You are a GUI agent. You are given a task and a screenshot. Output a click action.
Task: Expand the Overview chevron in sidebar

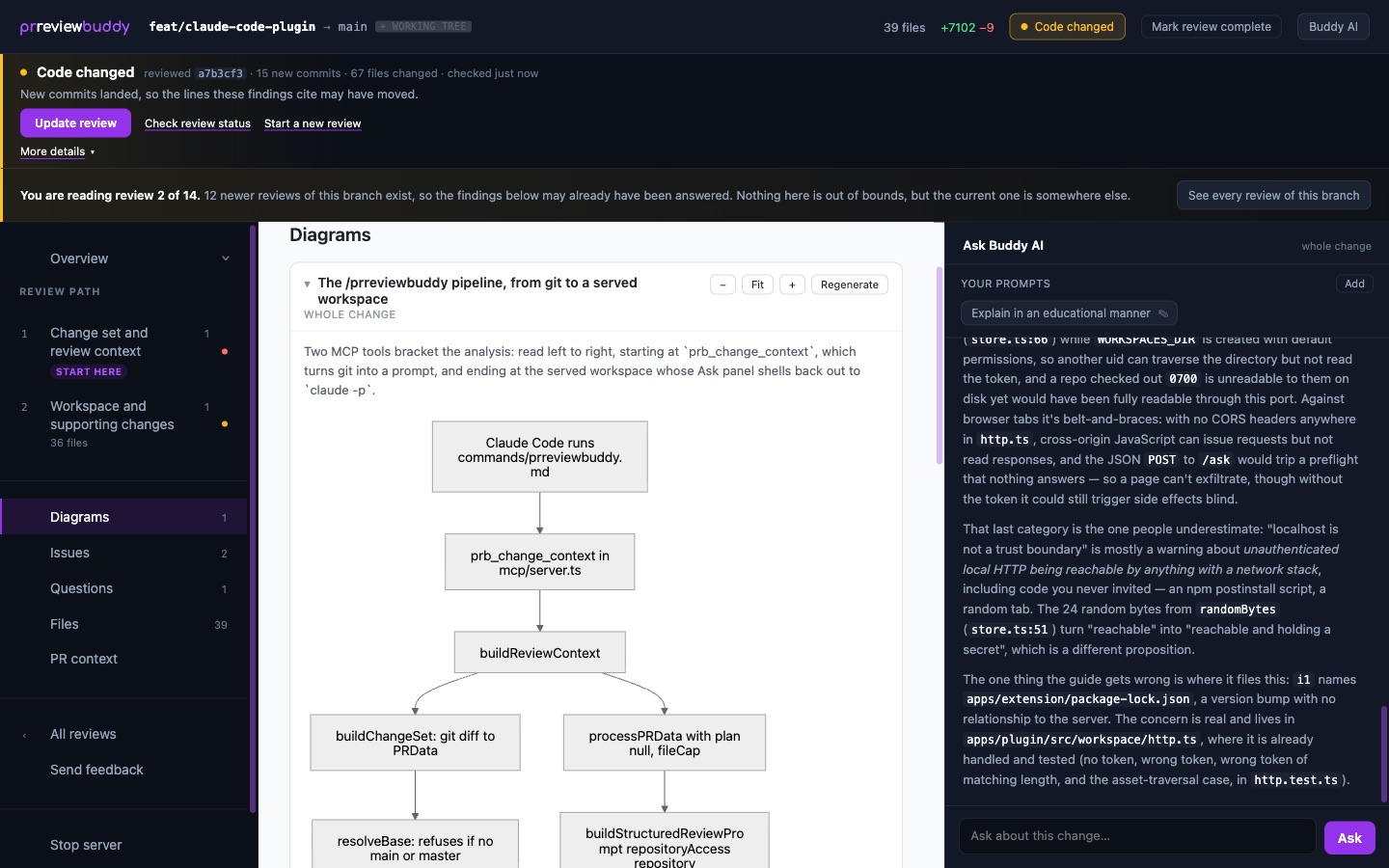pos(226,258)
